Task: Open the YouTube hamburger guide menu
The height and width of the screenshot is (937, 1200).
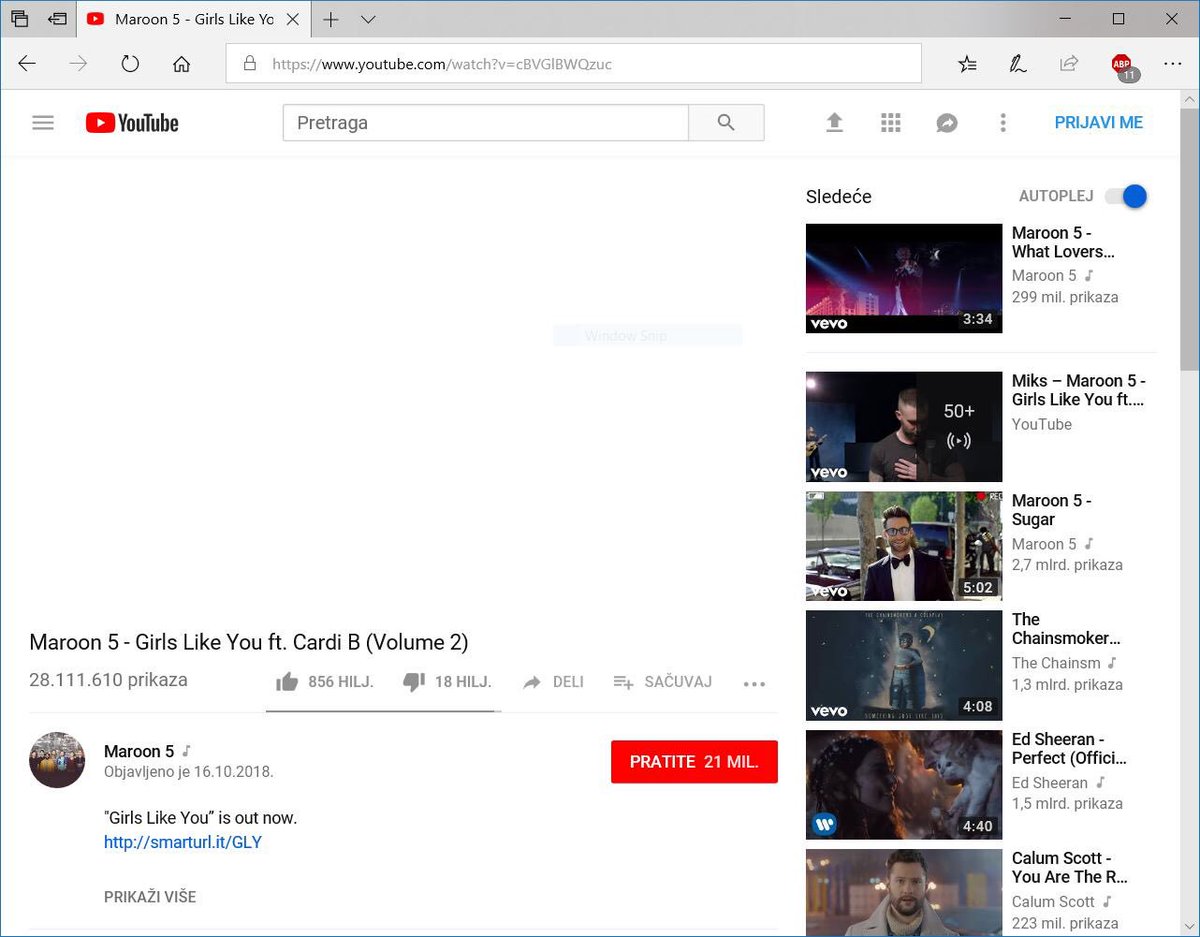Action: tap(43, 123)
